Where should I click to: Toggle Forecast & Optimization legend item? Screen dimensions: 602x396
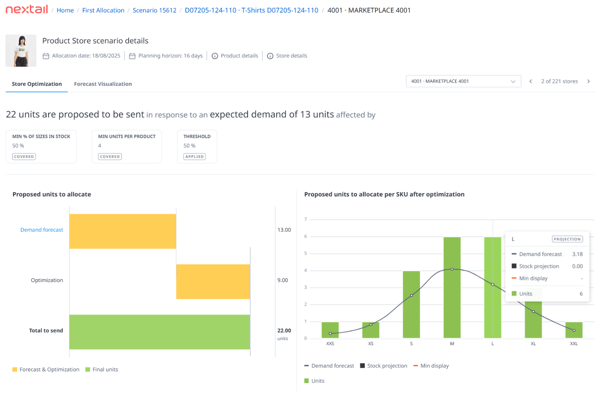(46, 369)
